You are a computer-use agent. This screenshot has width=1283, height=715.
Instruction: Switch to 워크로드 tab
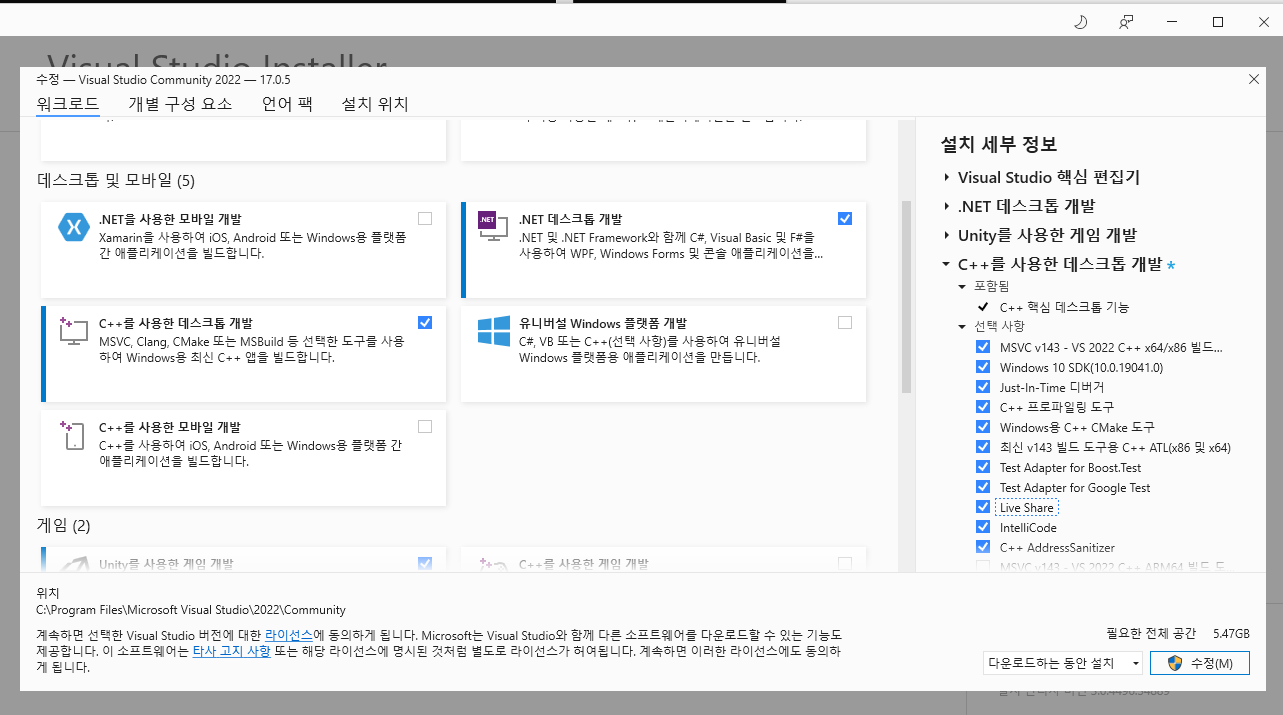coord(68,104)
